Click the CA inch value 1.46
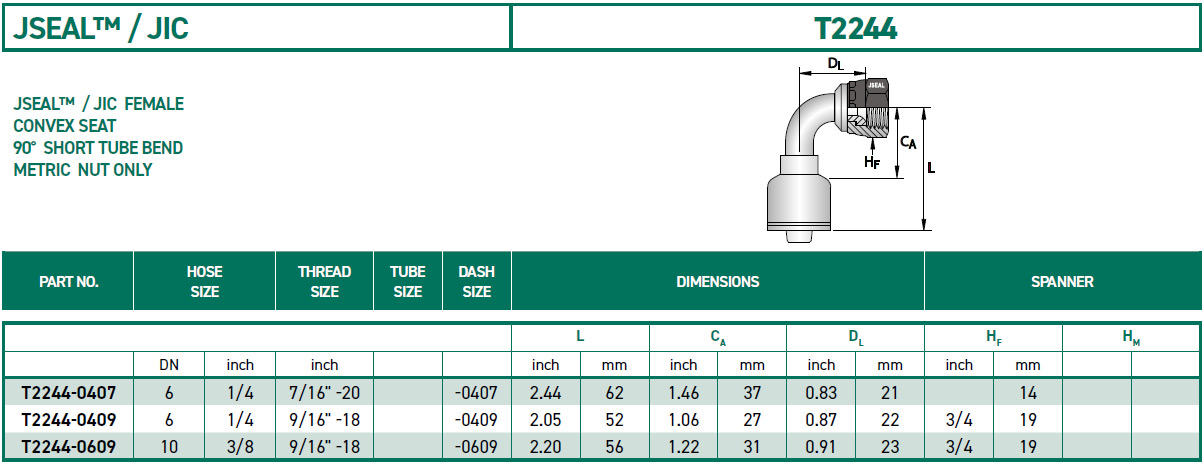The width and height of the screenshot is (1204, 465). [x=683, y=394]
